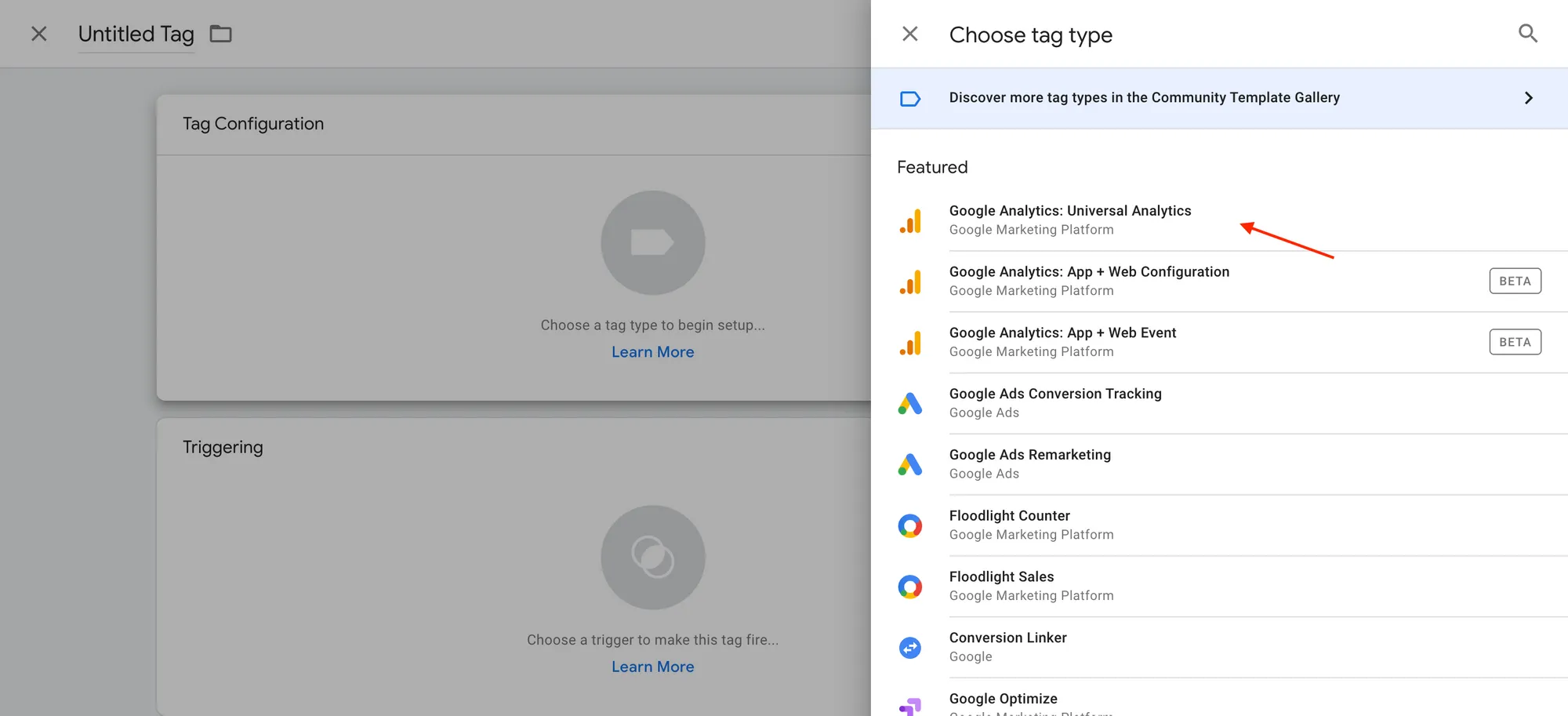This screenshot has width=1568, height=716.
Task: Click the App + Web Event analytics icon
Action: click(910, 343)
